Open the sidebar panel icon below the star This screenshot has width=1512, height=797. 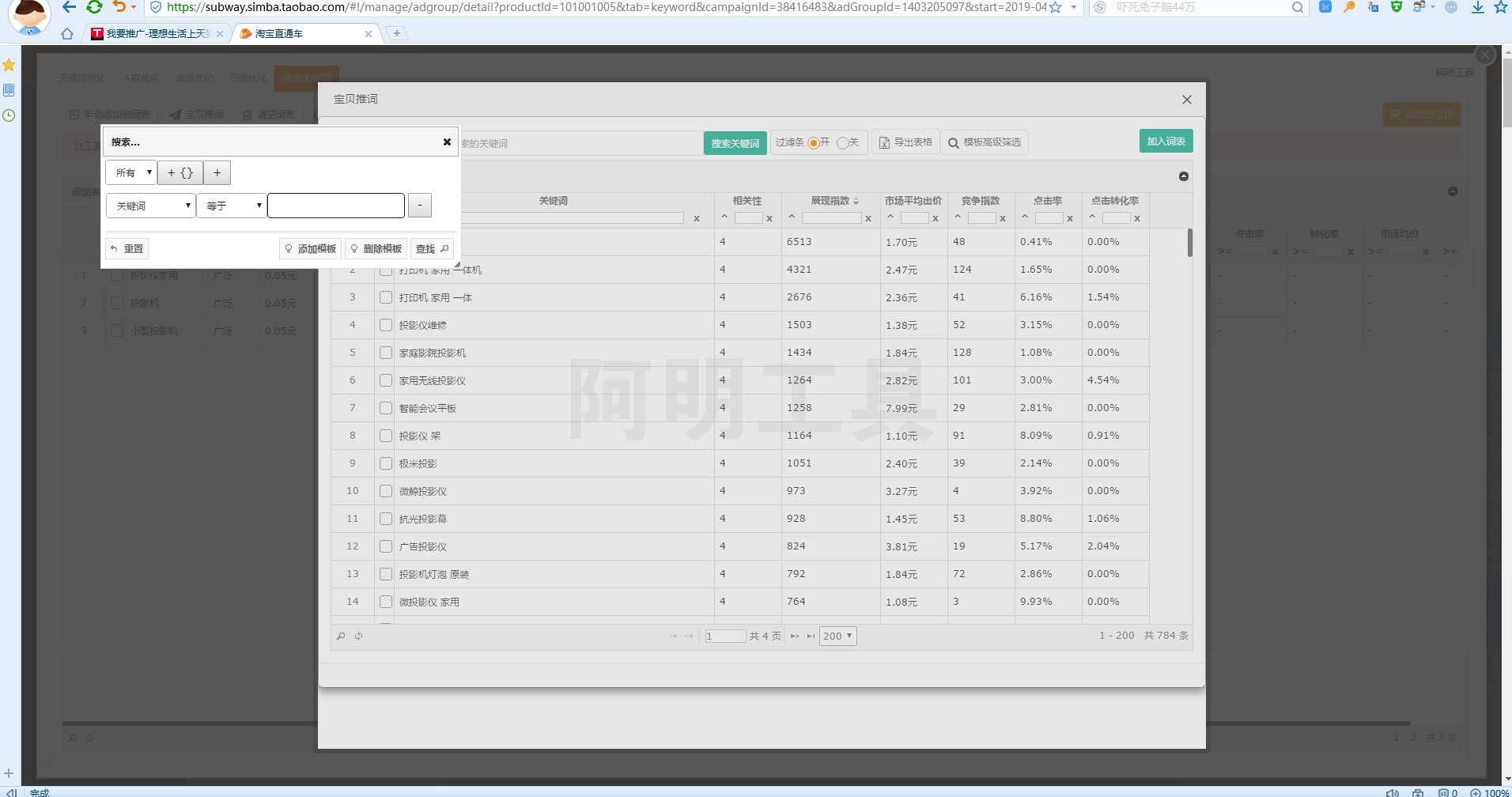pos(9,90)
